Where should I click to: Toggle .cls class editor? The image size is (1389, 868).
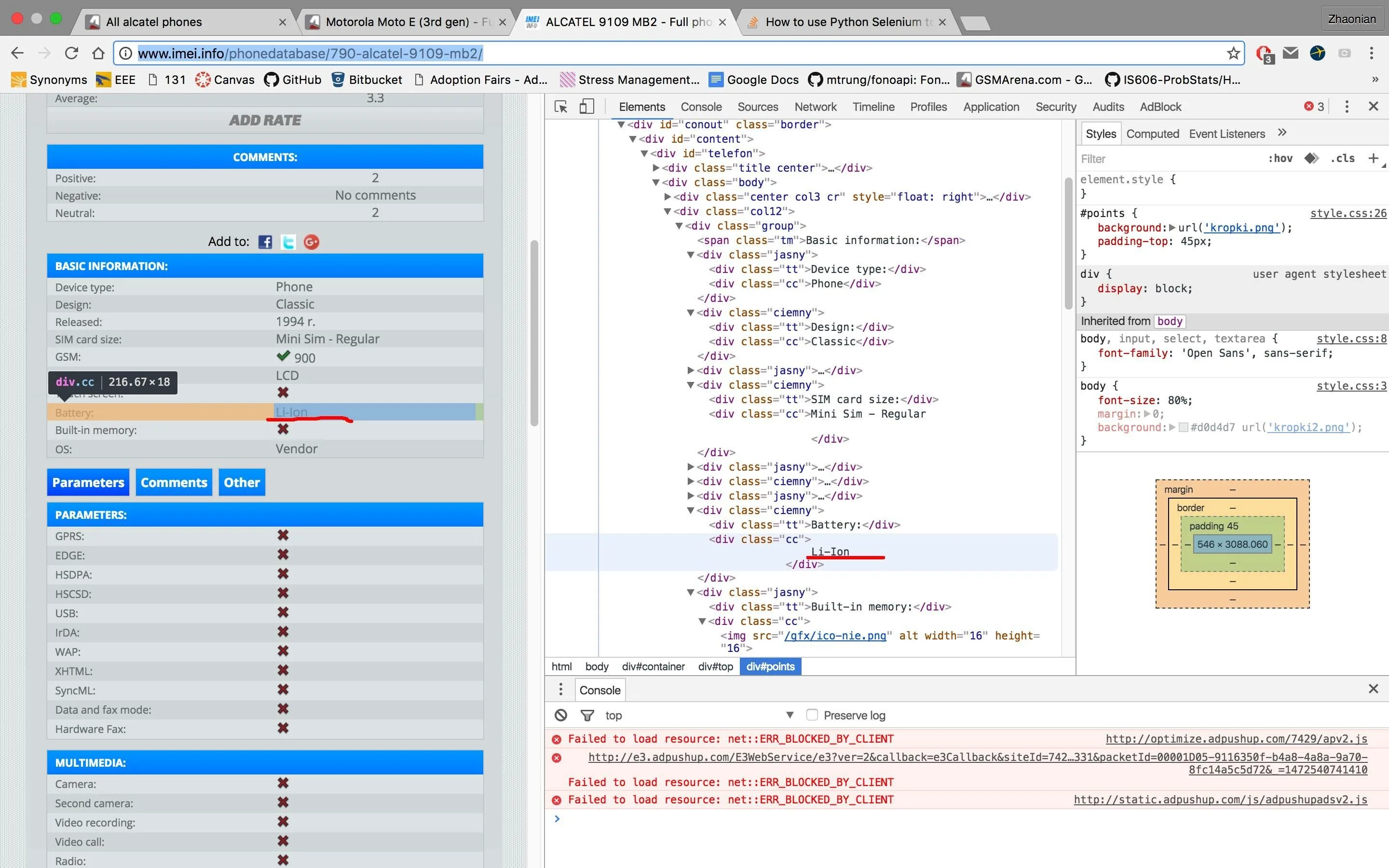pyautogui.click(x=1343, y=159)
